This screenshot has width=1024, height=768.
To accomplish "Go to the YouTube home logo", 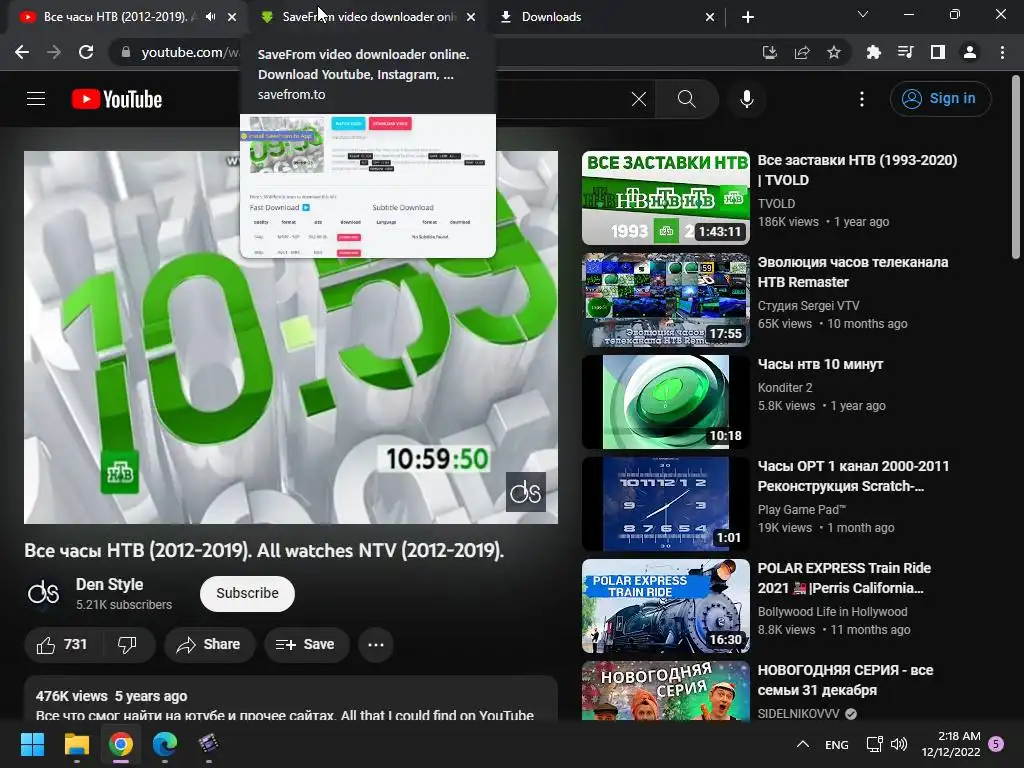I will pos(117,99).
